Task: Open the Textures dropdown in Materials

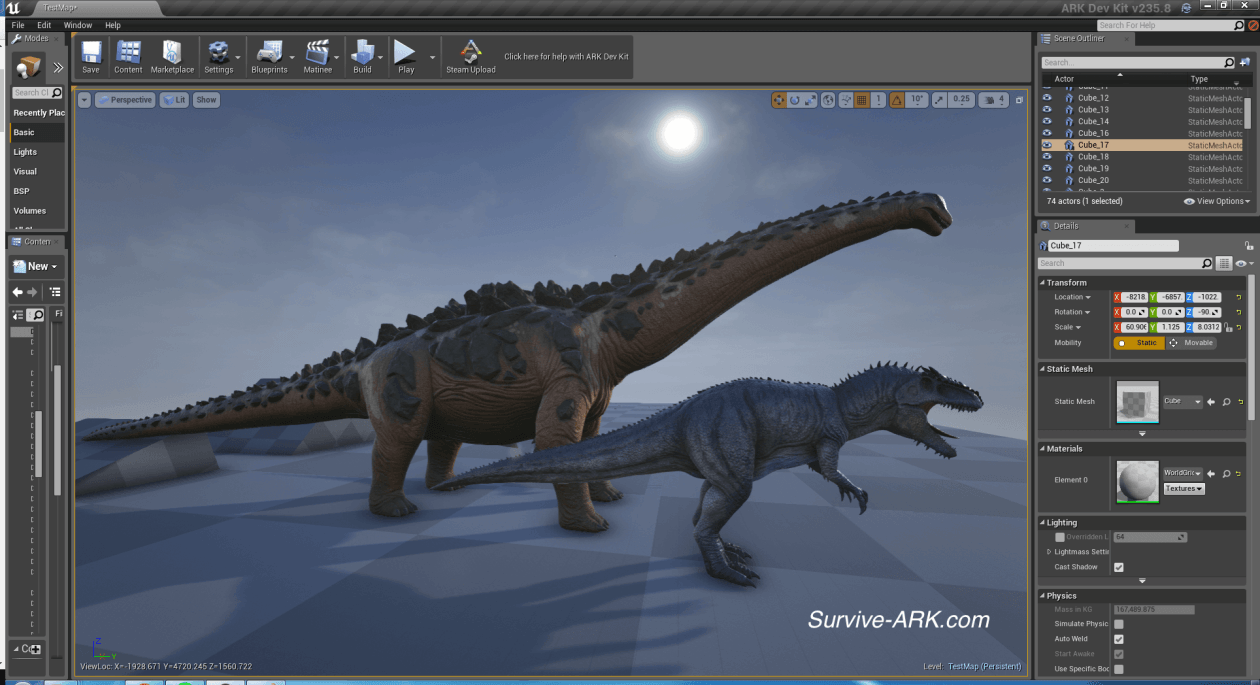Action: (1184, 489)
